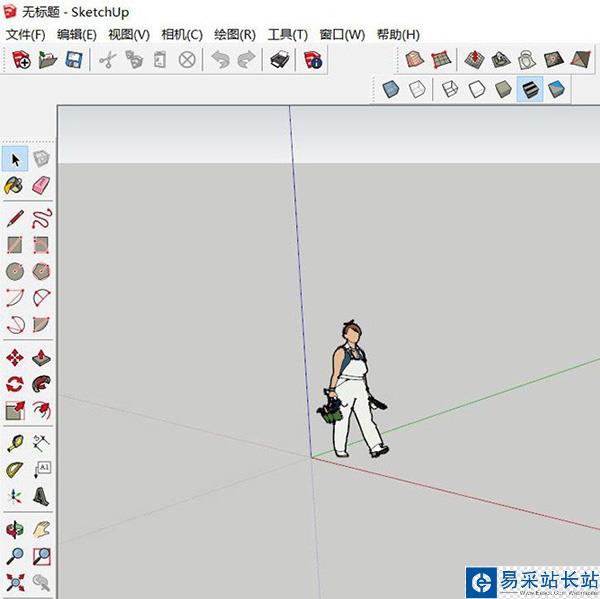Select the Follow Me tool

click(41, 384)
